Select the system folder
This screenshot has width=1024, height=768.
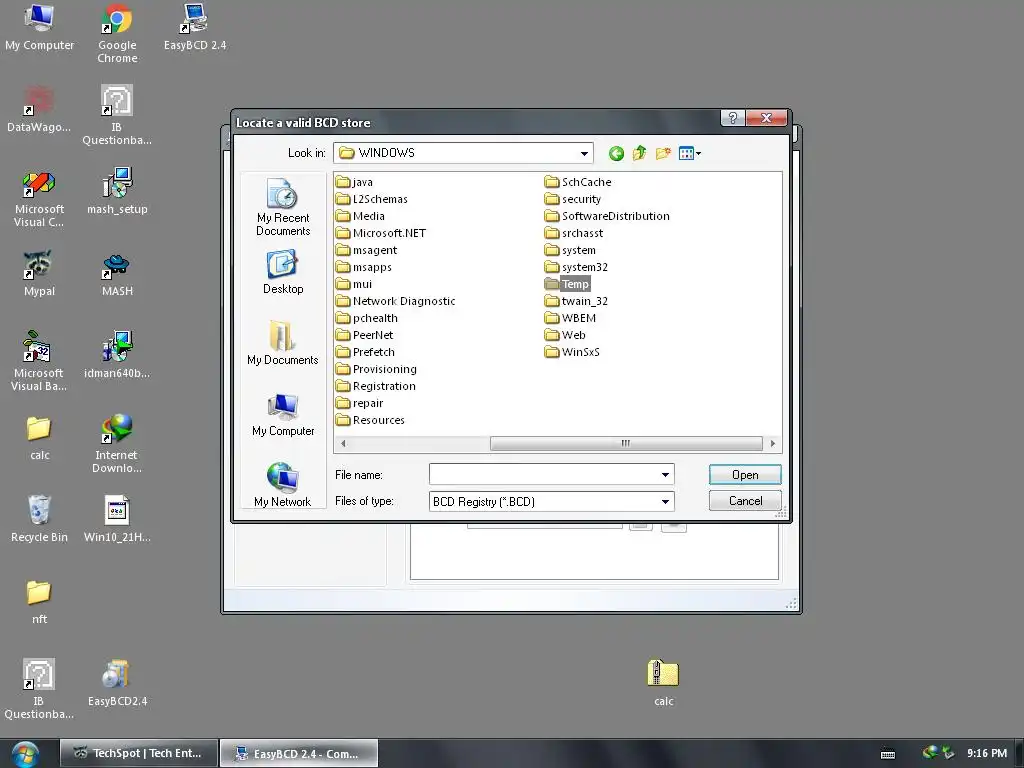(x=570, y=250)
